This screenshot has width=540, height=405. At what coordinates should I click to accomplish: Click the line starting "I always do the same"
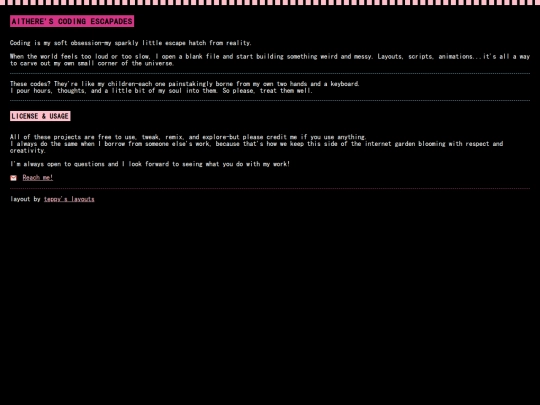point(257,147)
